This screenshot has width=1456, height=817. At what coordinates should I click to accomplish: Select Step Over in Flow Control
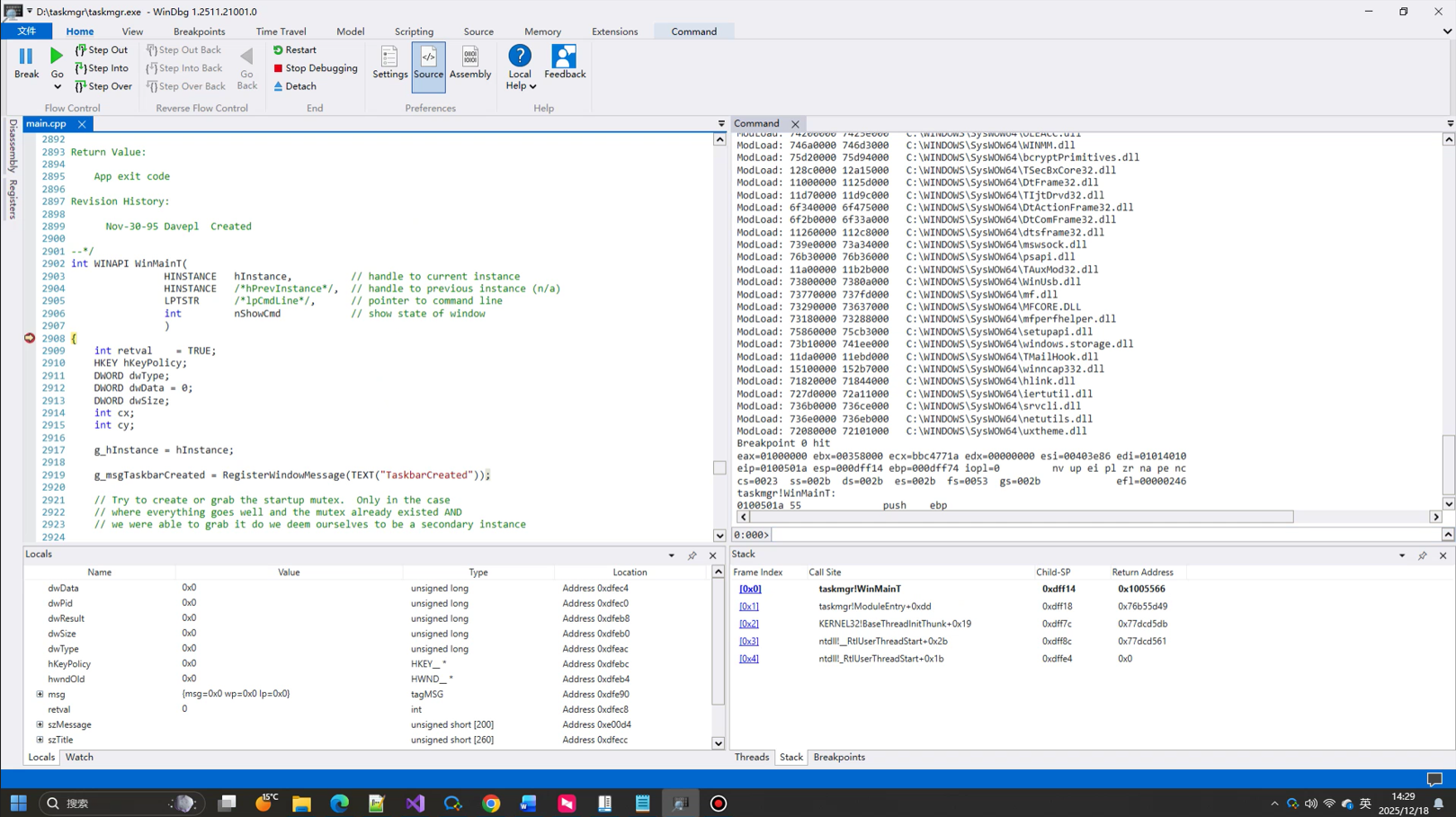[103, 86]
